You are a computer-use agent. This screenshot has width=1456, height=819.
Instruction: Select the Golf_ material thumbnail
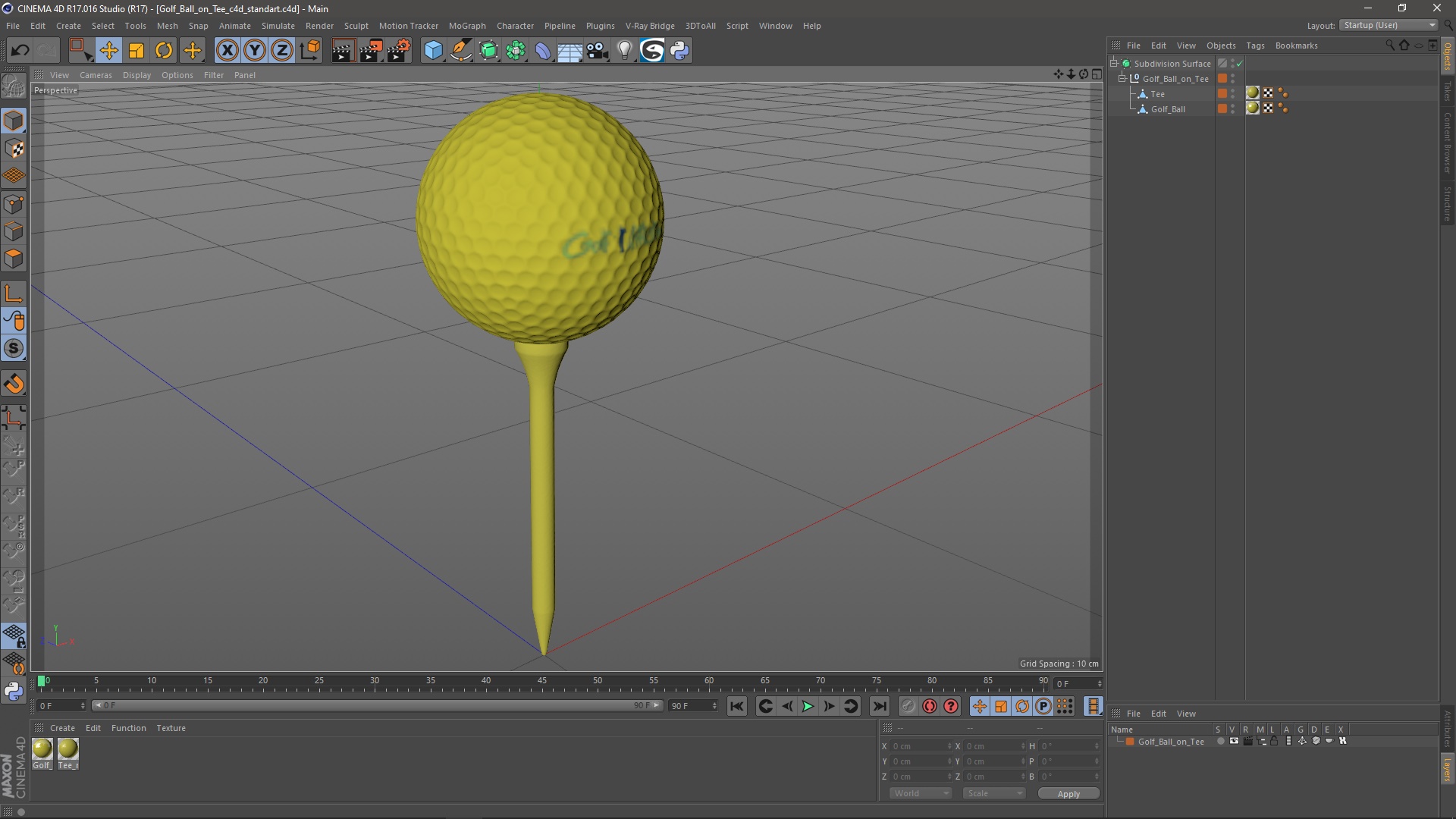(42, 754)
